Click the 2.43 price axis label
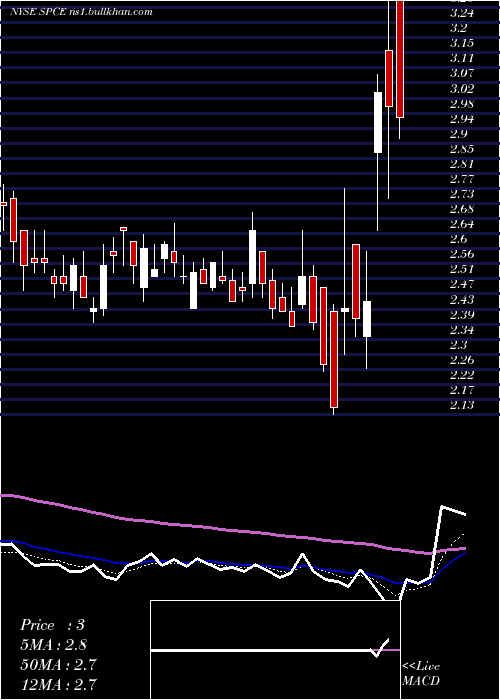Viewport: 500px width, 700px height. coord(461,300)
